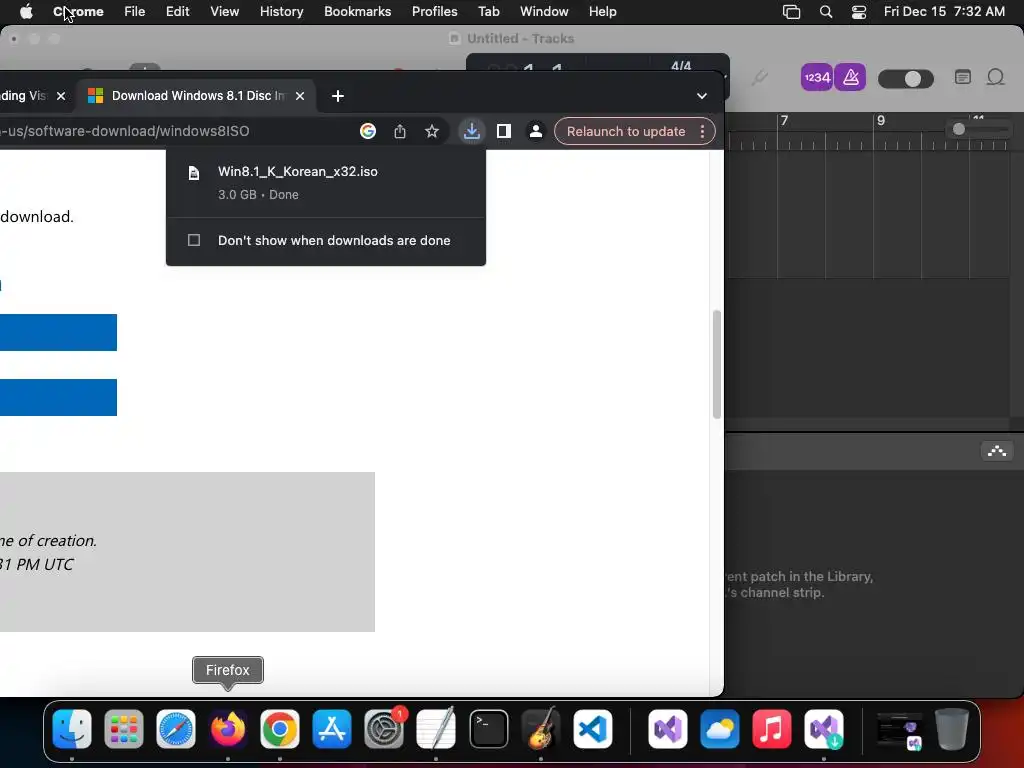The height and width of the screenshot is (768, 1024).
Task: Open the share page icon in address bar
Action: point(400,131)
